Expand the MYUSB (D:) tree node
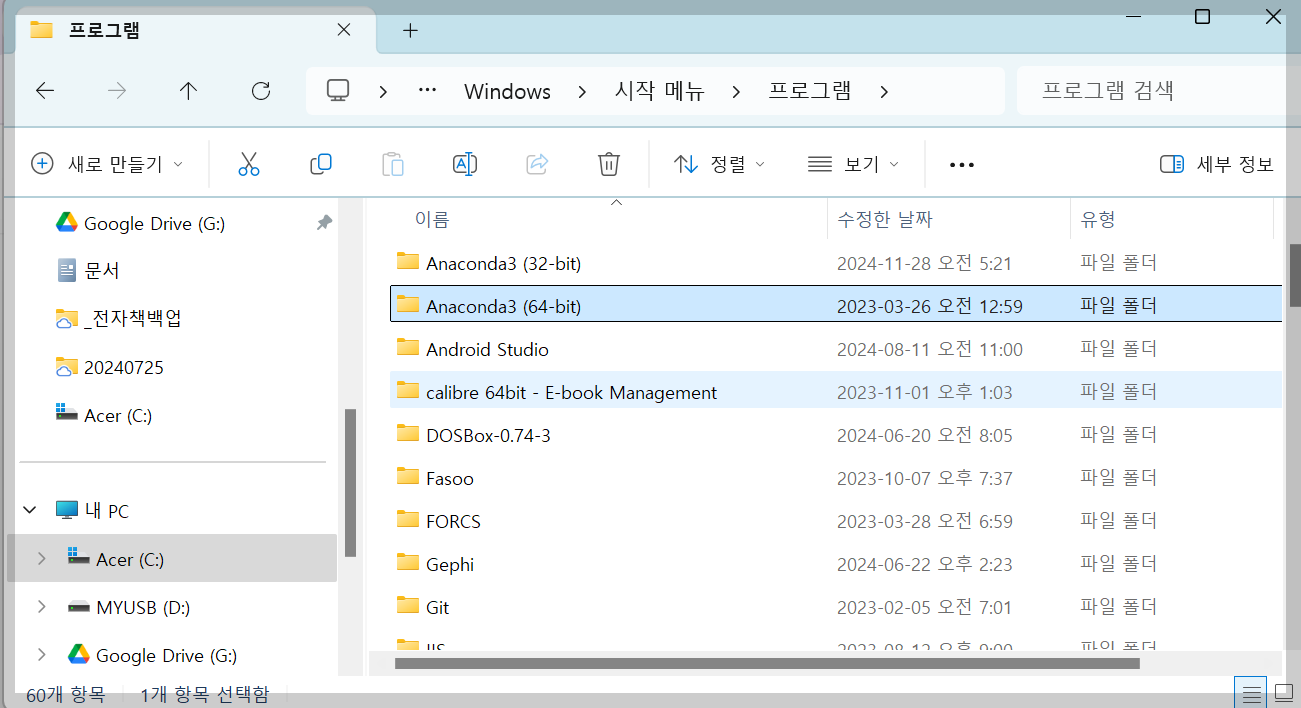 point(41,606)
